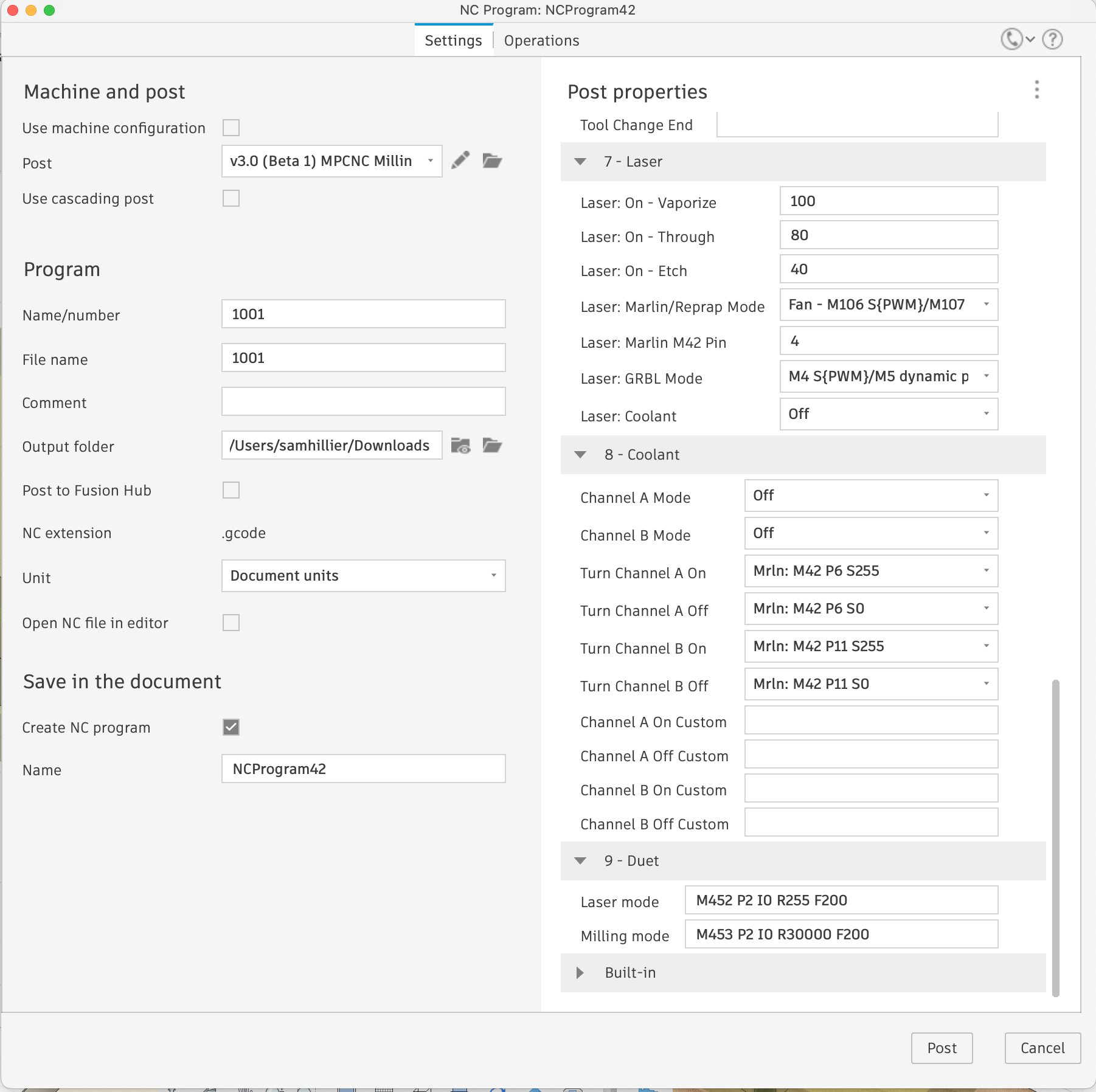
Task: Browse for output folder with folder icon
Action: [x=492, y=446]
